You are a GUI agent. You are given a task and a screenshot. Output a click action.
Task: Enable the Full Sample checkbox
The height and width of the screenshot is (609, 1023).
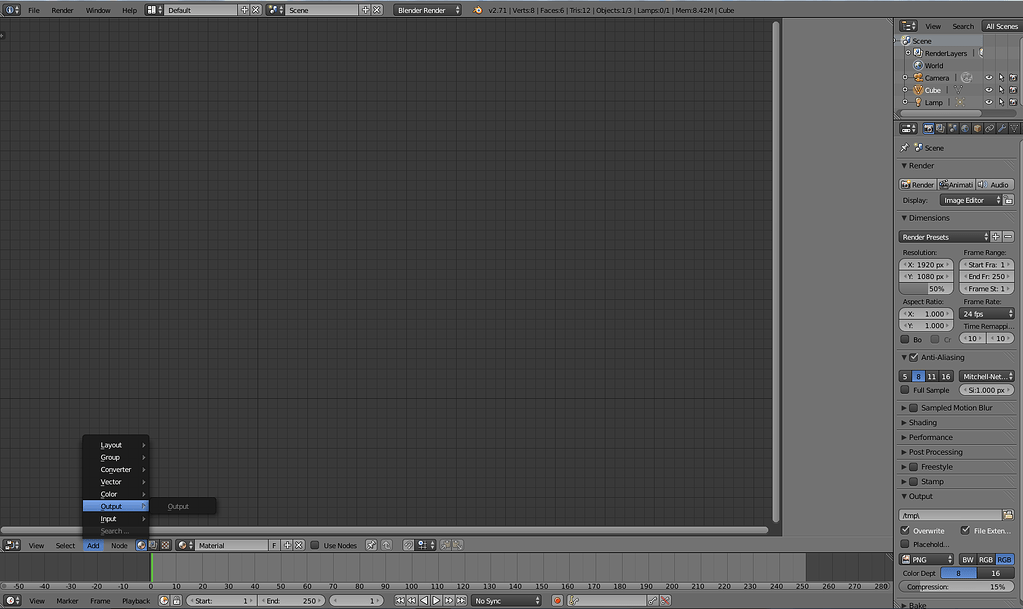[904, 390]
